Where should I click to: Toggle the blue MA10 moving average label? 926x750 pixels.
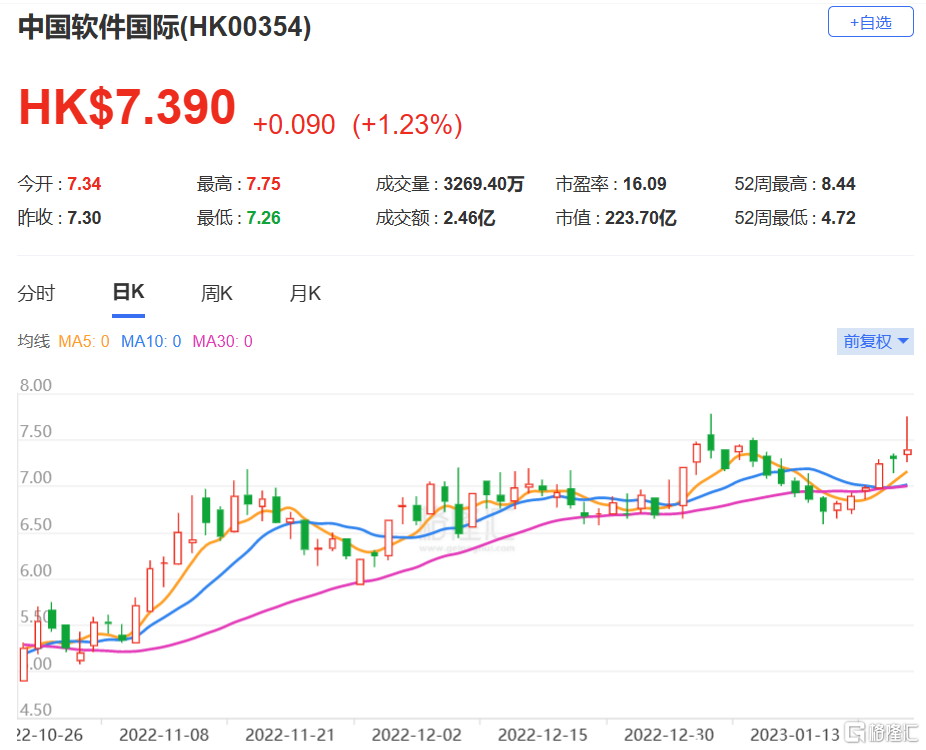pyautogui.click(x=150, y=342)
